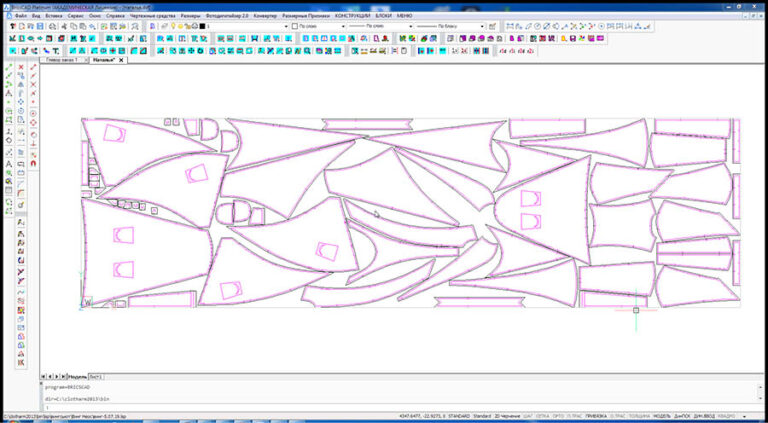Open the Вставка menu
This screenshot has width=768, height=423.
(54, 16)
